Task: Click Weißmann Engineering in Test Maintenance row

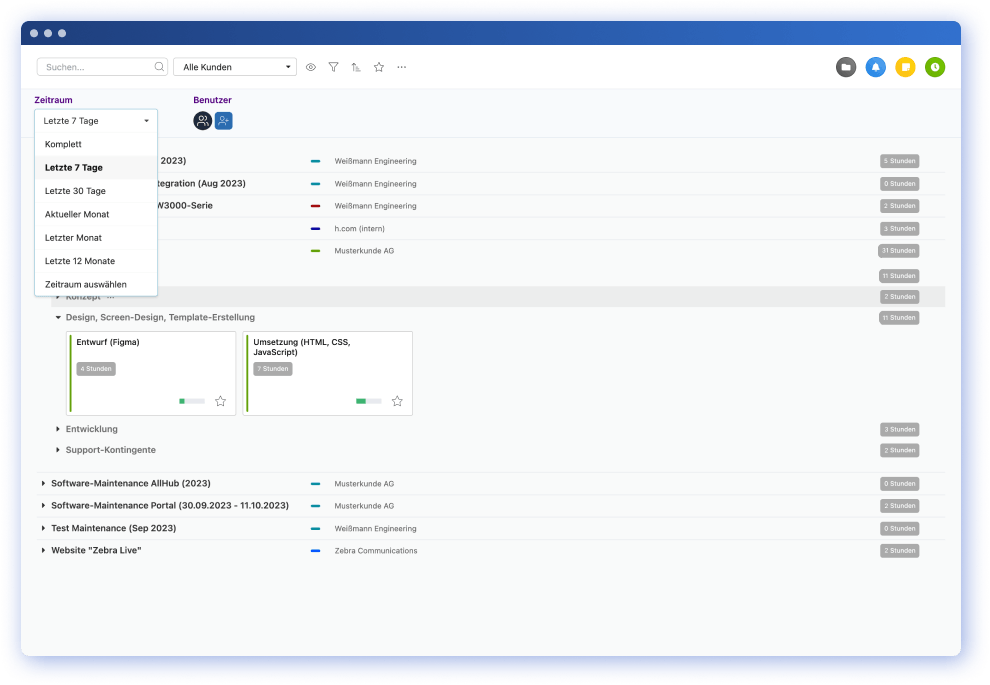Action: click(x=375, y=528)
